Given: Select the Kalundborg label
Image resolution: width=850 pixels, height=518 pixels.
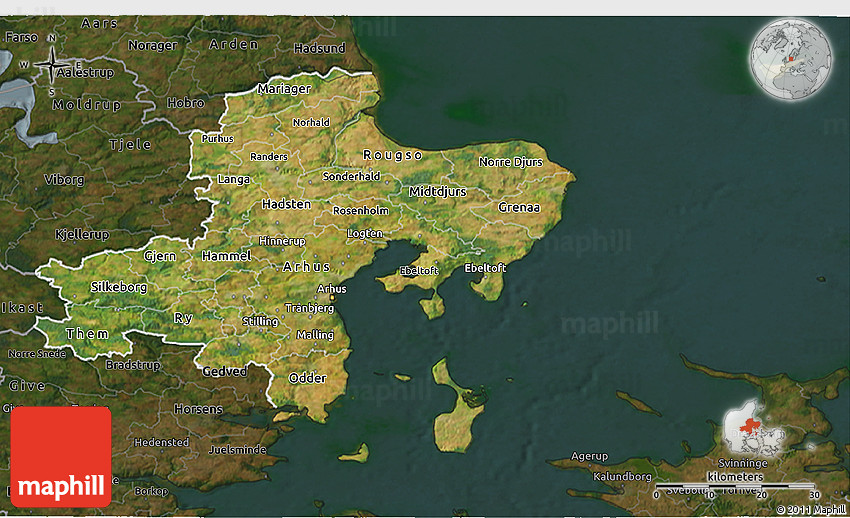Looking at the screenshot, I should (623, 476).
